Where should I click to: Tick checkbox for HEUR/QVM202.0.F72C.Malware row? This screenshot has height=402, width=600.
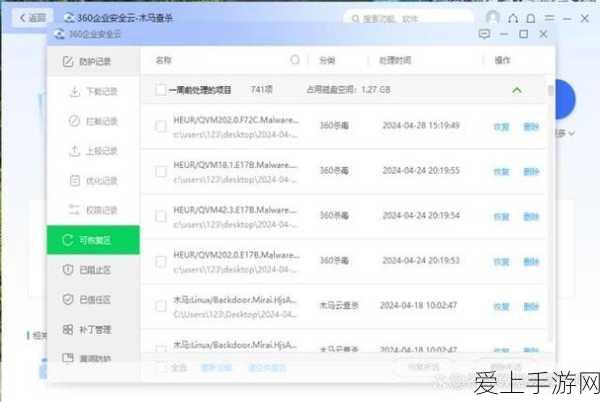(161, 126)
